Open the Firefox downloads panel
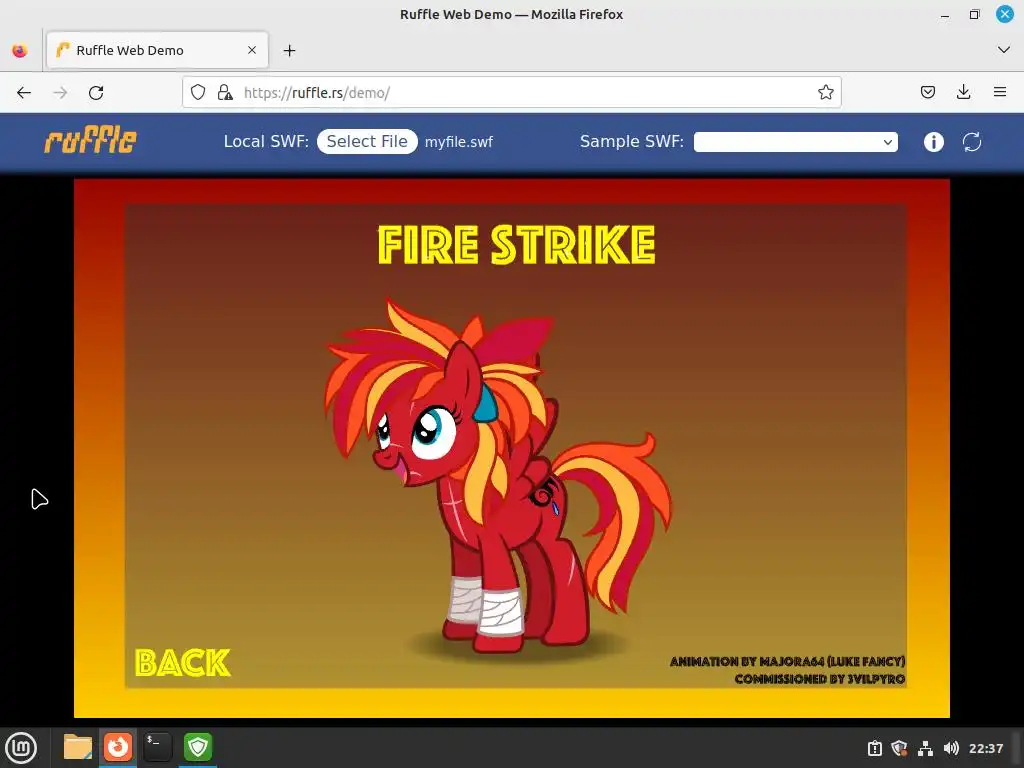 coord(963,93)
